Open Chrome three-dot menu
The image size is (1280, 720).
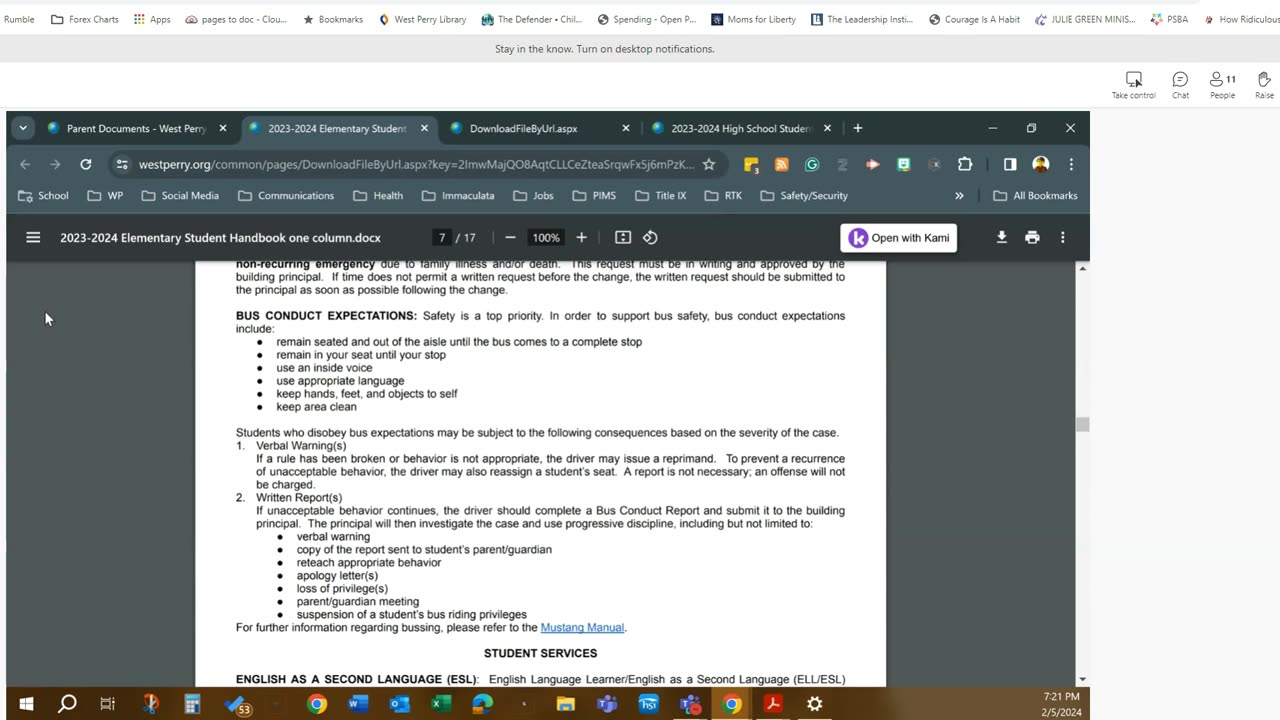1071,164
